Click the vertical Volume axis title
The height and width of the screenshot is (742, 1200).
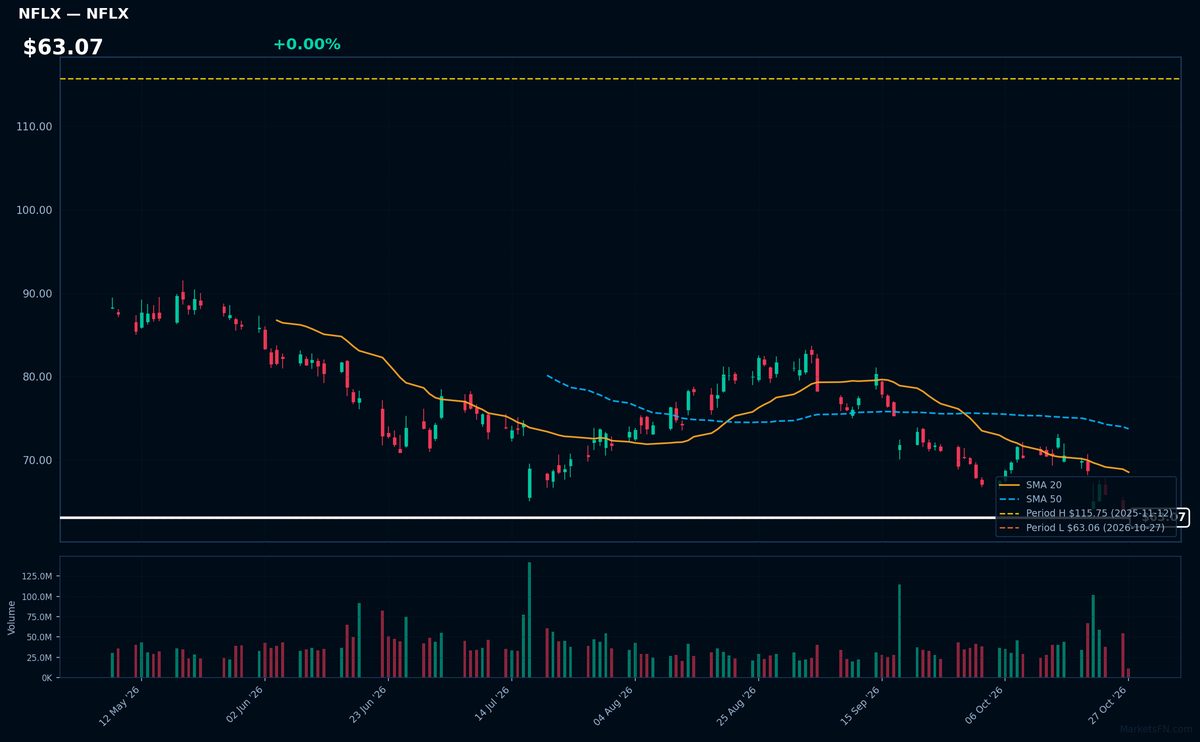tap(12, 617)
